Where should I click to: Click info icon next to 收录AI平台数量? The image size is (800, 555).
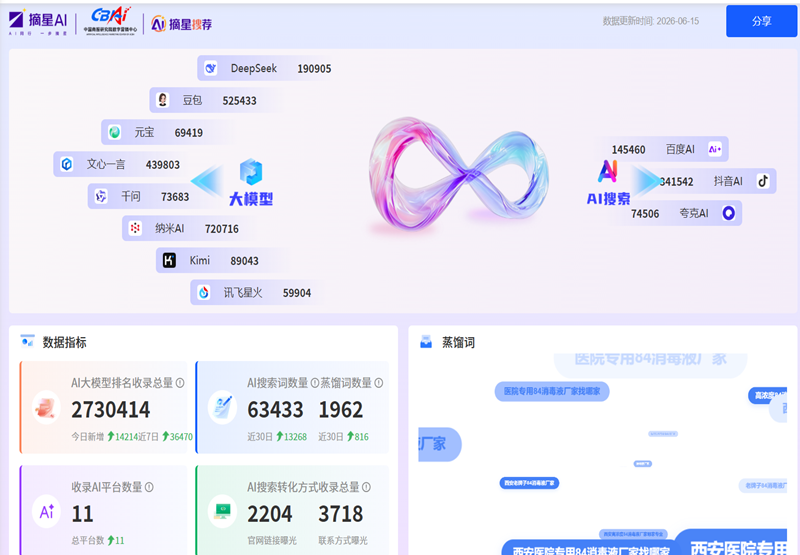point(149,487)
